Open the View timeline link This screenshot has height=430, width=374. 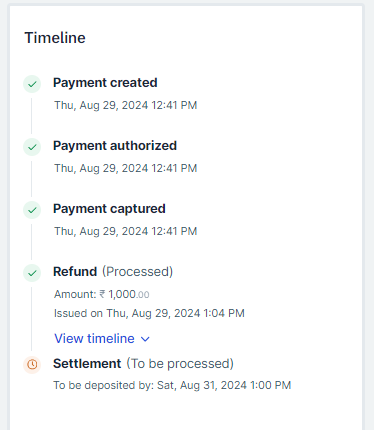94,339
